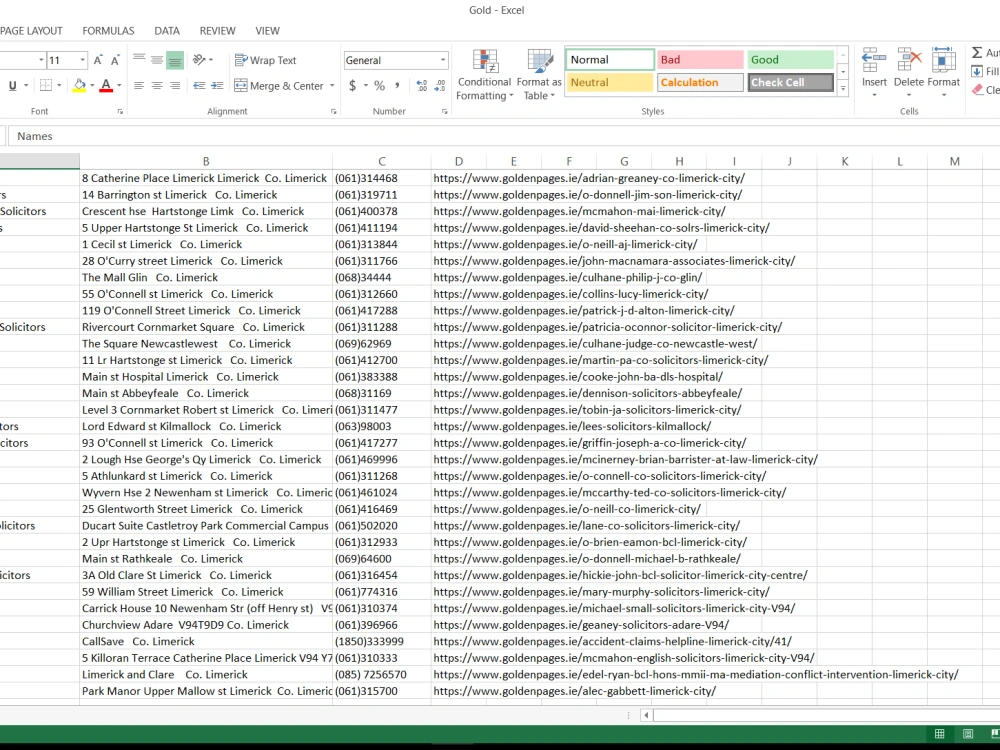The width and height of the screenshot is (1000, 750).
Task: Click the formula bar containing Names
Action: 504,136
